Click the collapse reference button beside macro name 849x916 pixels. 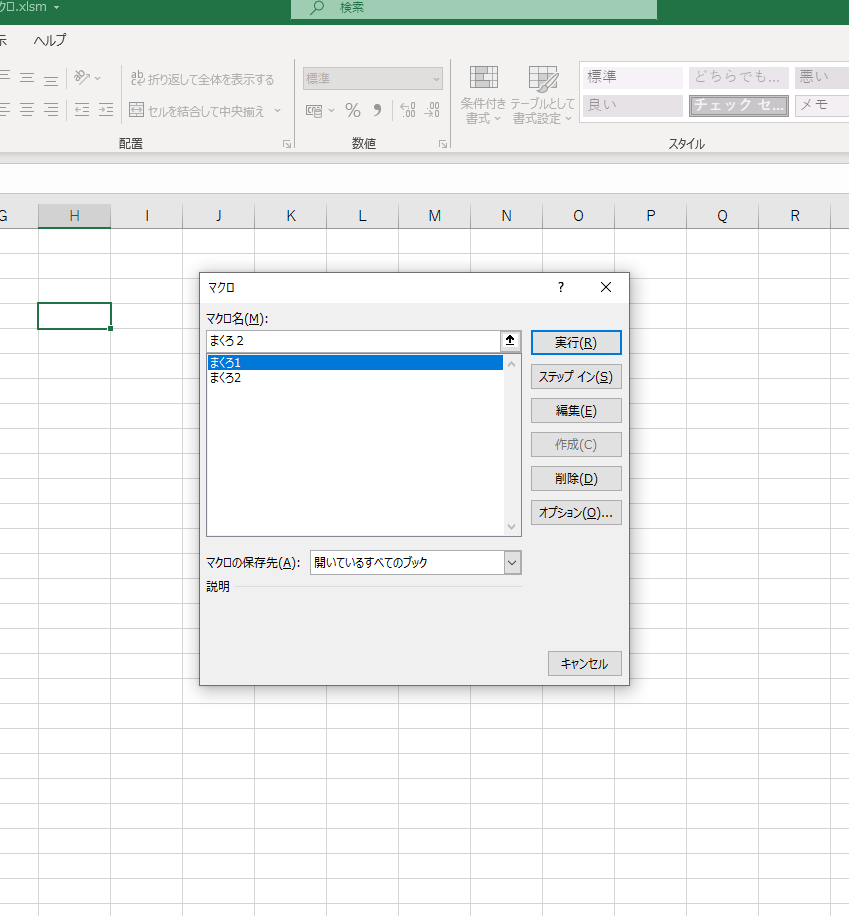pos(510,341)
